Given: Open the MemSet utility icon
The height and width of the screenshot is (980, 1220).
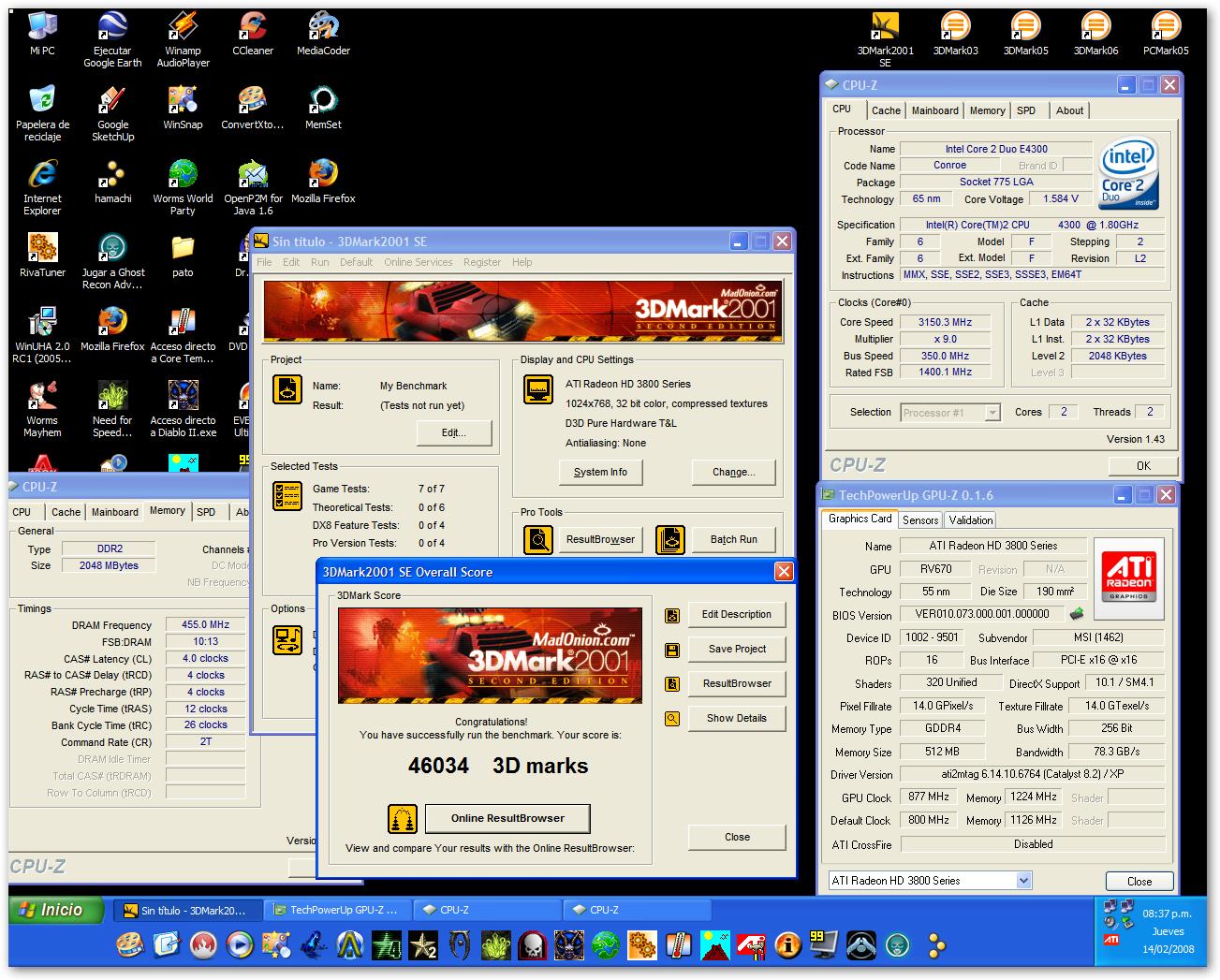Looking at the screenshot, I should click(x=323, y=108).
